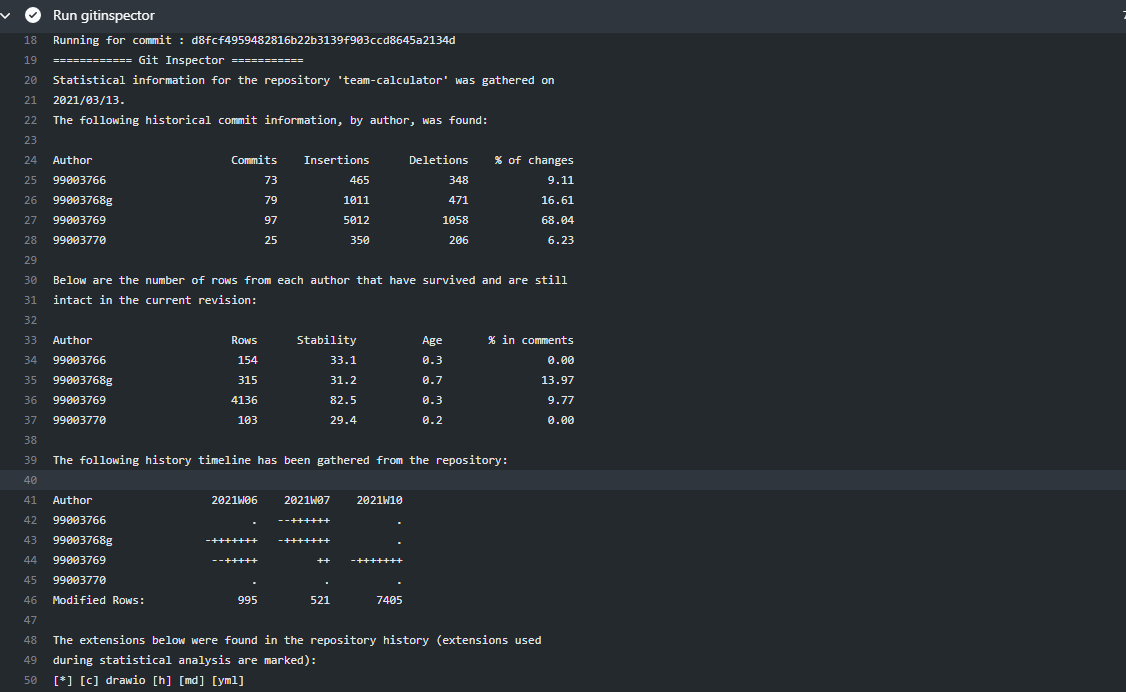This screenshot has height=692, width=1126.
Task: Click 'Deletions' column header
Action: click(438, 160)
